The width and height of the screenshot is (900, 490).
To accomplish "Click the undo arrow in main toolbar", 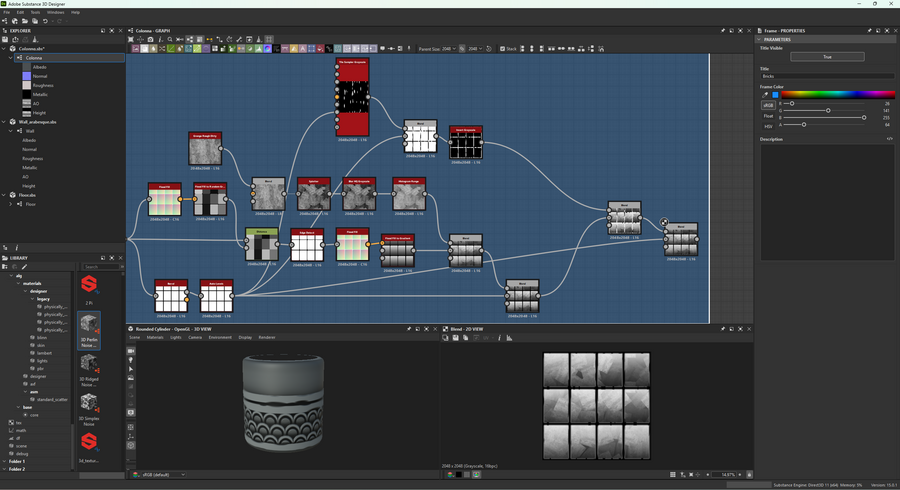I will coord(45,21).
